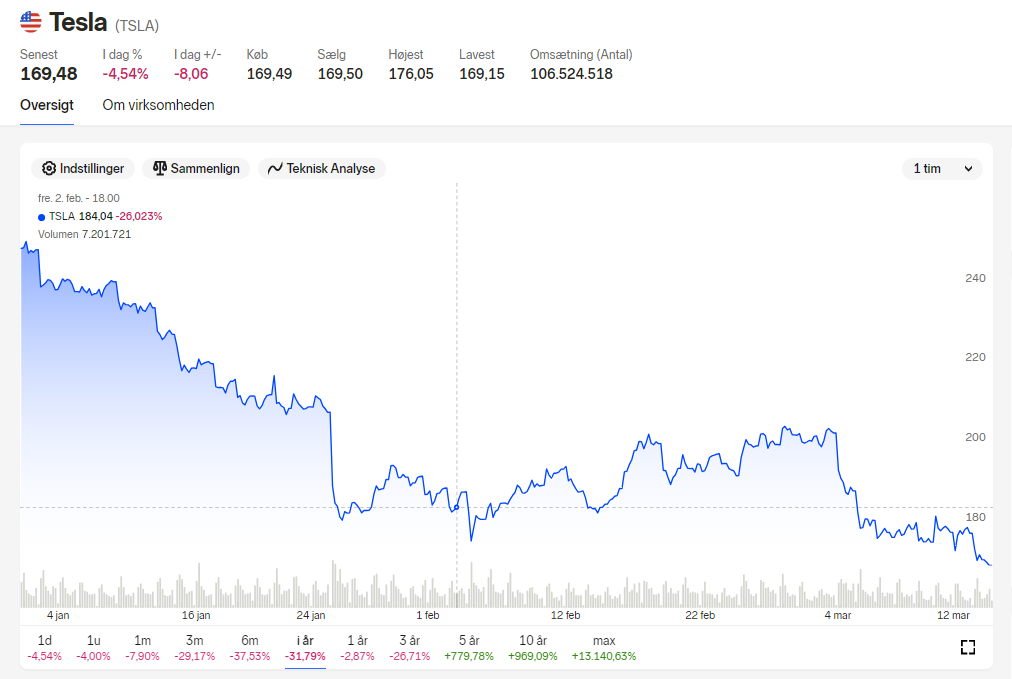Switch to the Om virksomheden tab
This screenshot has width=1012, height=679.
[158, 105]
